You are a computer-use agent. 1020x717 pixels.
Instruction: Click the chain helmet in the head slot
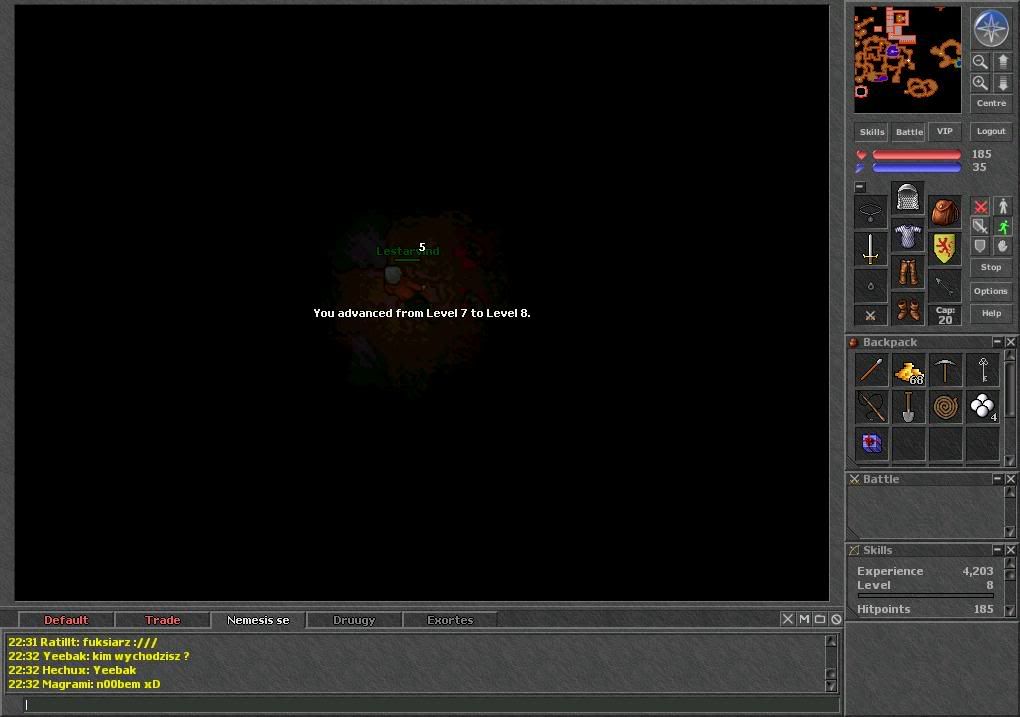click(x=907, y=198)
